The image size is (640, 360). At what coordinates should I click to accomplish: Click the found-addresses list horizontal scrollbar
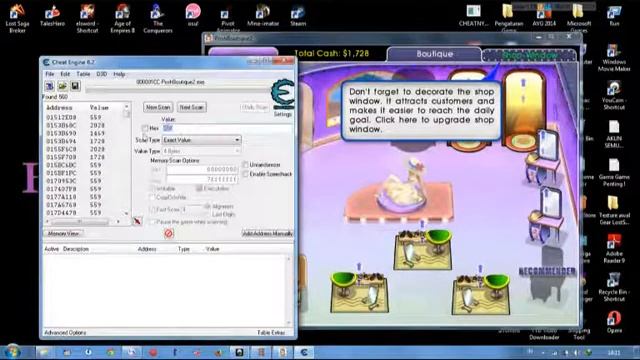[x=83, y=222]
